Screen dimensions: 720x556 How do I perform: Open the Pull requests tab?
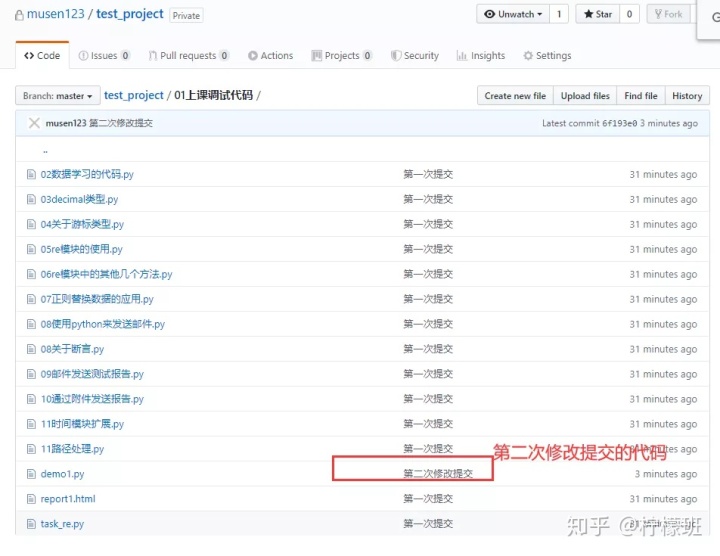188,56
